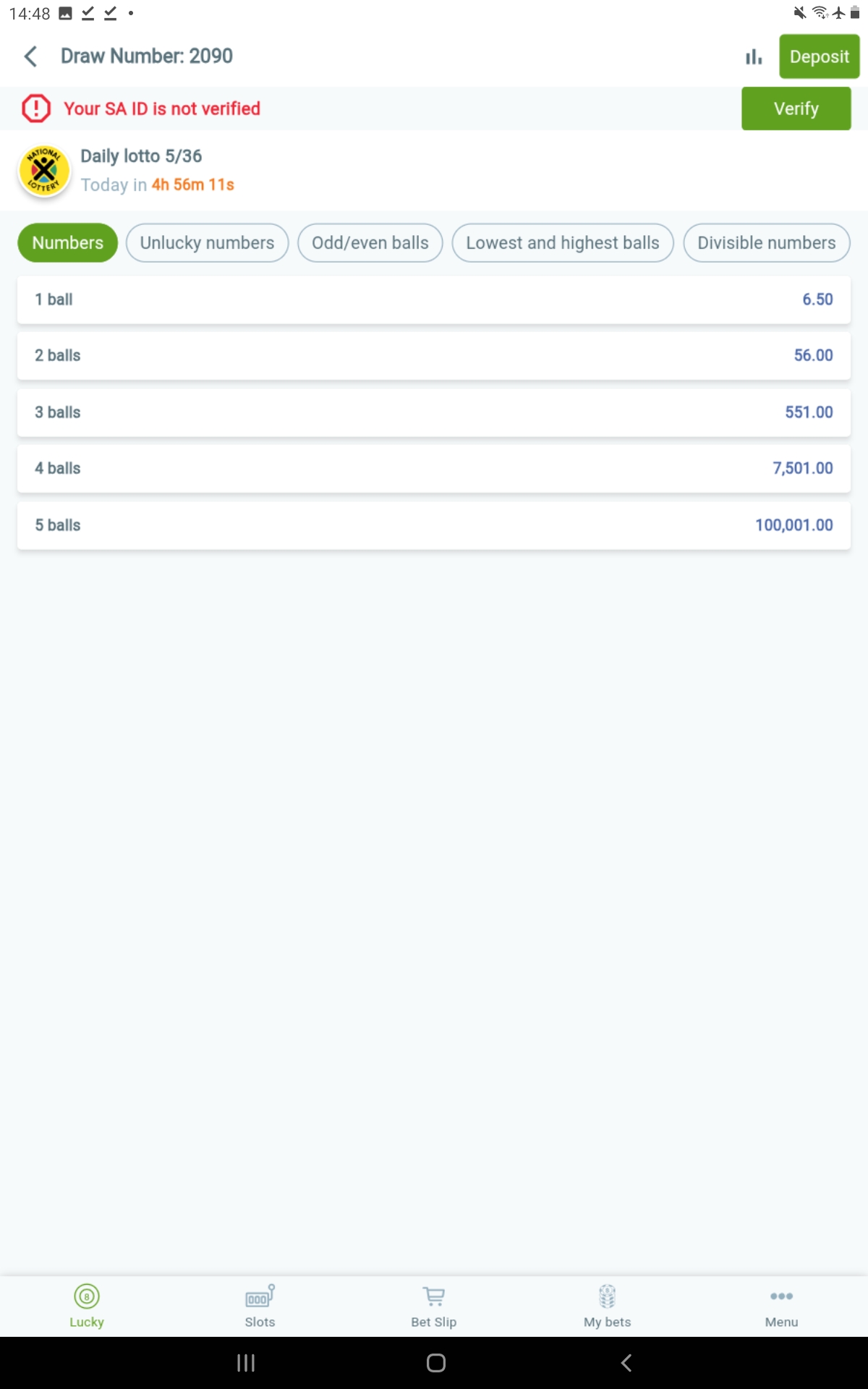Tap the Android home button

click(x=435, y=1362)
